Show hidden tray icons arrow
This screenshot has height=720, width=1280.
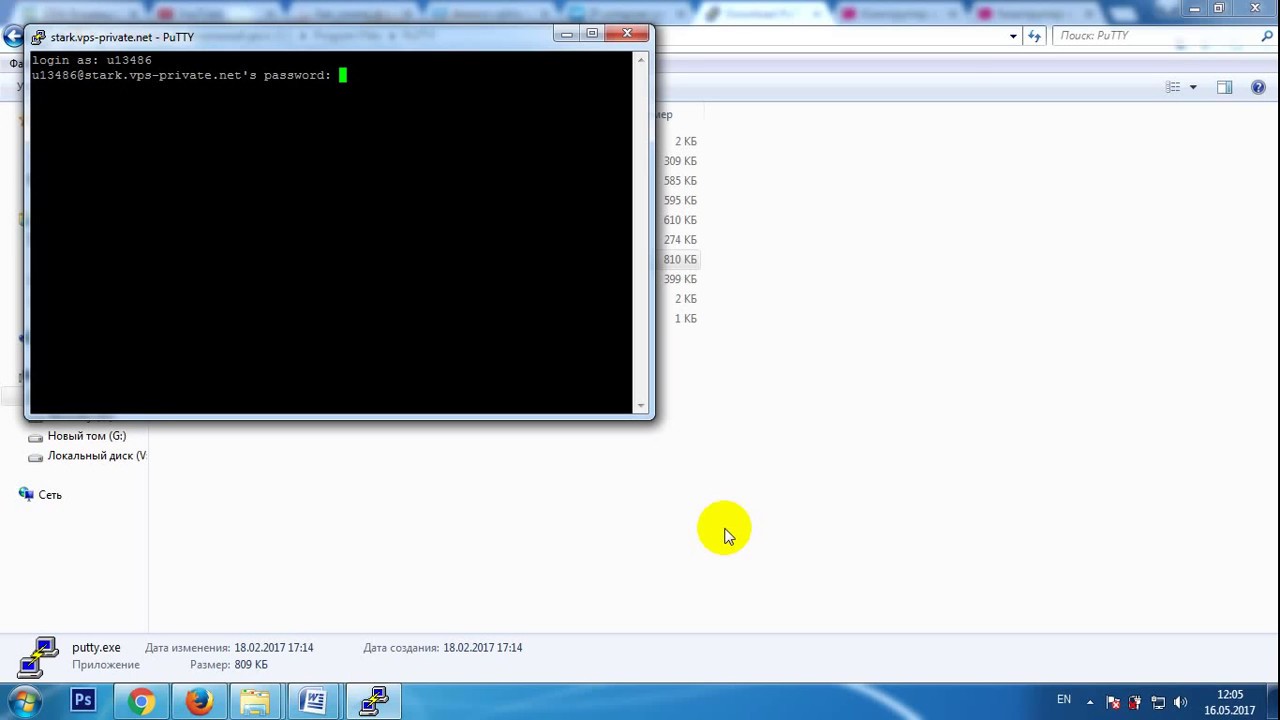[x=1090, y=702]
